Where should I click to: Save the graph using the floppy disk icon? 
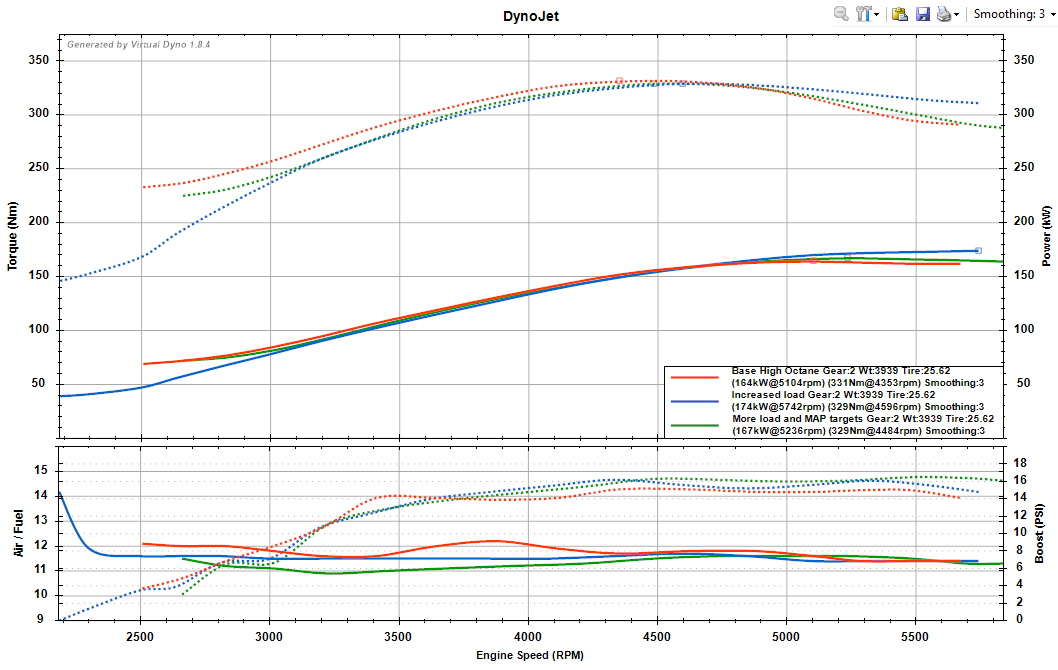pyautogui.click(x=922, y=13)
